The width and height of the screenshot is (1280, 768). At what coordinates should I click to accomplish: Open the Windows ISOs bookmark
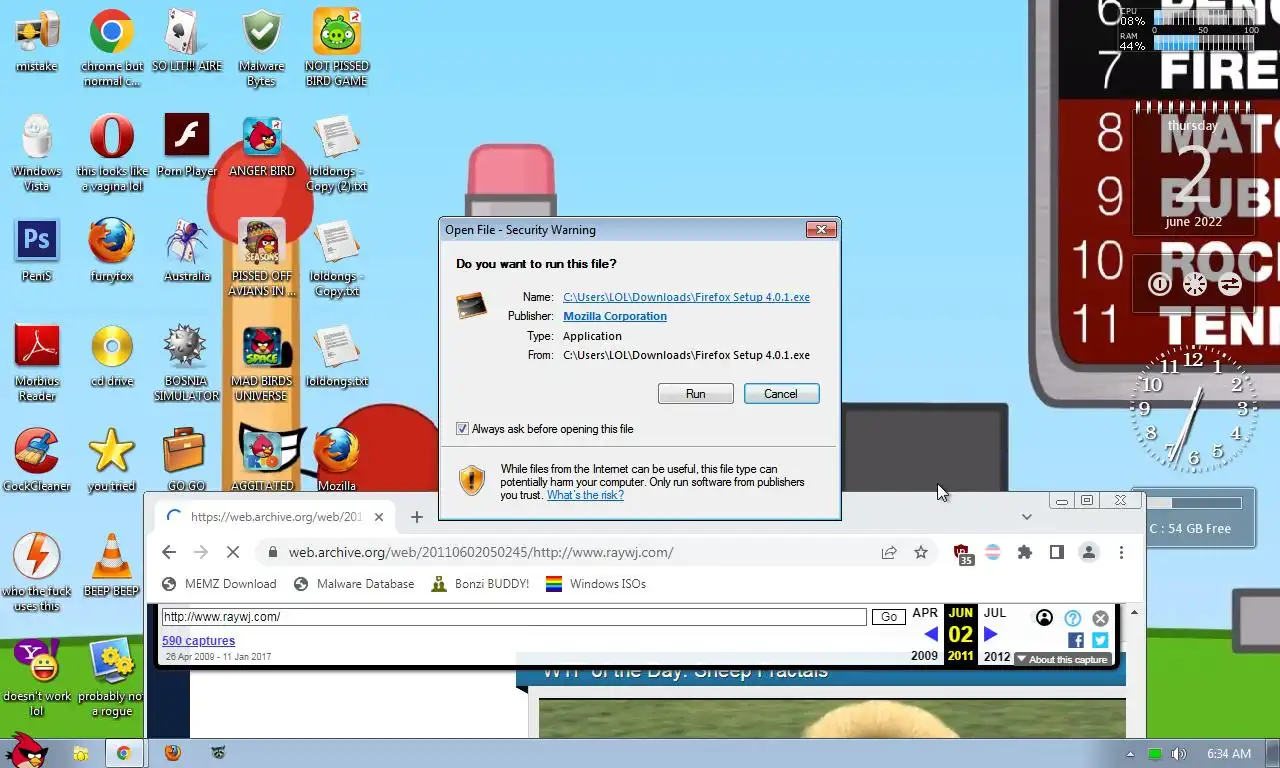point(596,584)
